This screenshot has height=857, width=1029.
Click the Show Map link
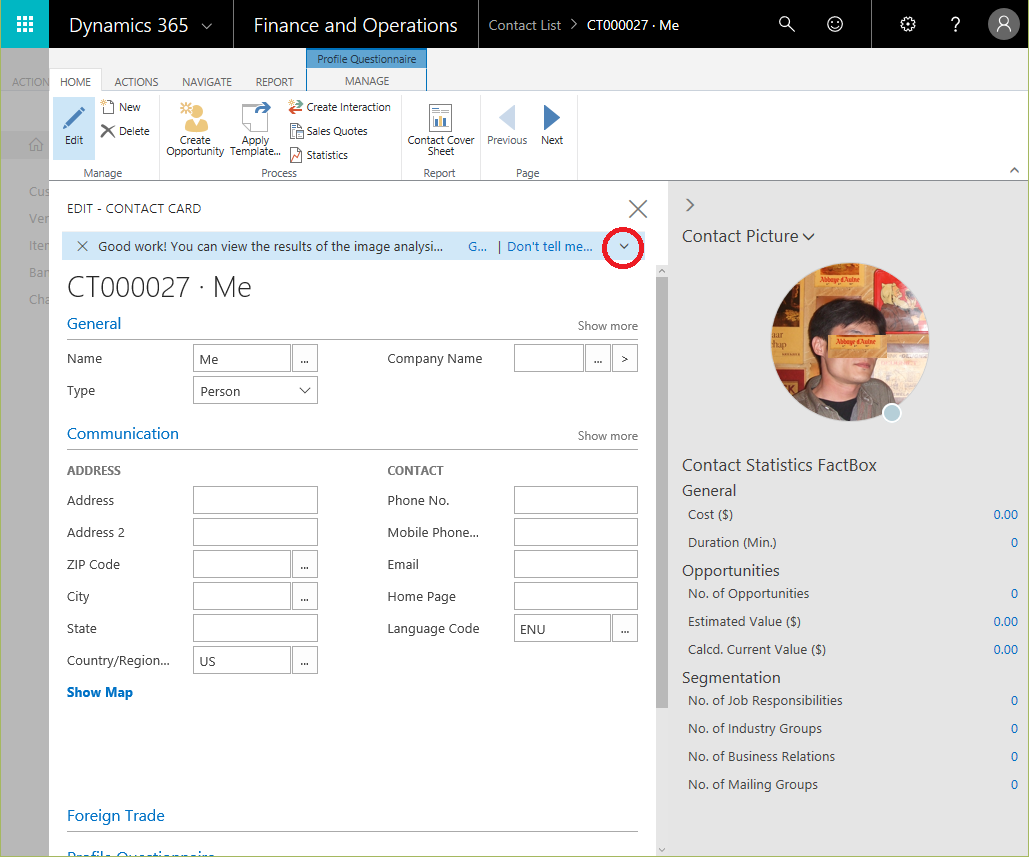[100, 692]
